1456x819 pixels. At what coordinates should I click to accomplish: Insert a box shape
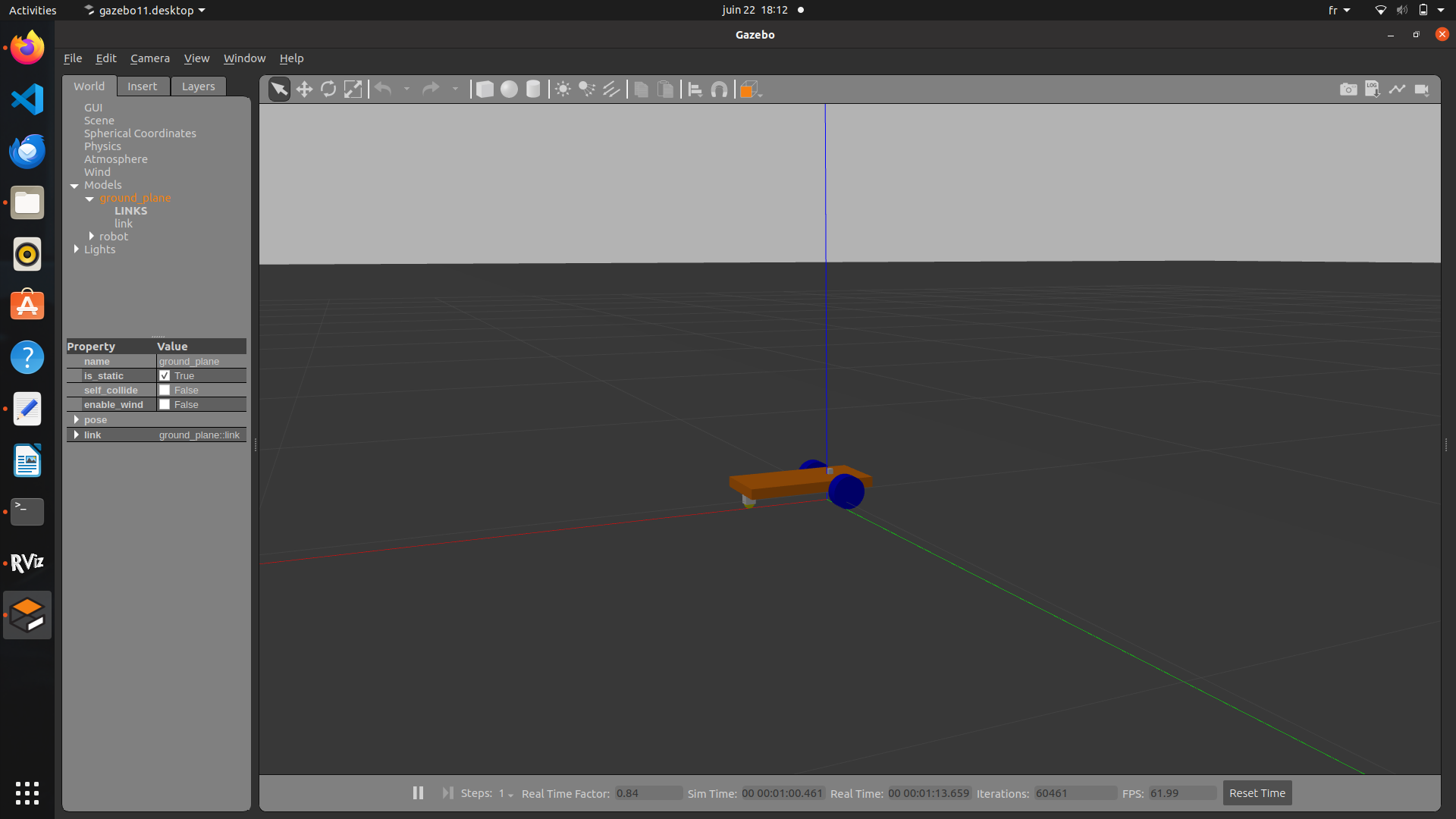pyautogui.click(x=485, y=89)
